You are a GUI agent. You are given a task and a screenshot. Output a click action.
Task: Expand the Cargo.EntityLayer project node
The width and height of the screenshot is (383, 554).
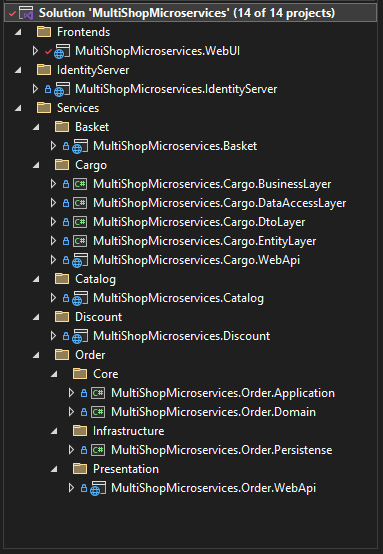53,241
